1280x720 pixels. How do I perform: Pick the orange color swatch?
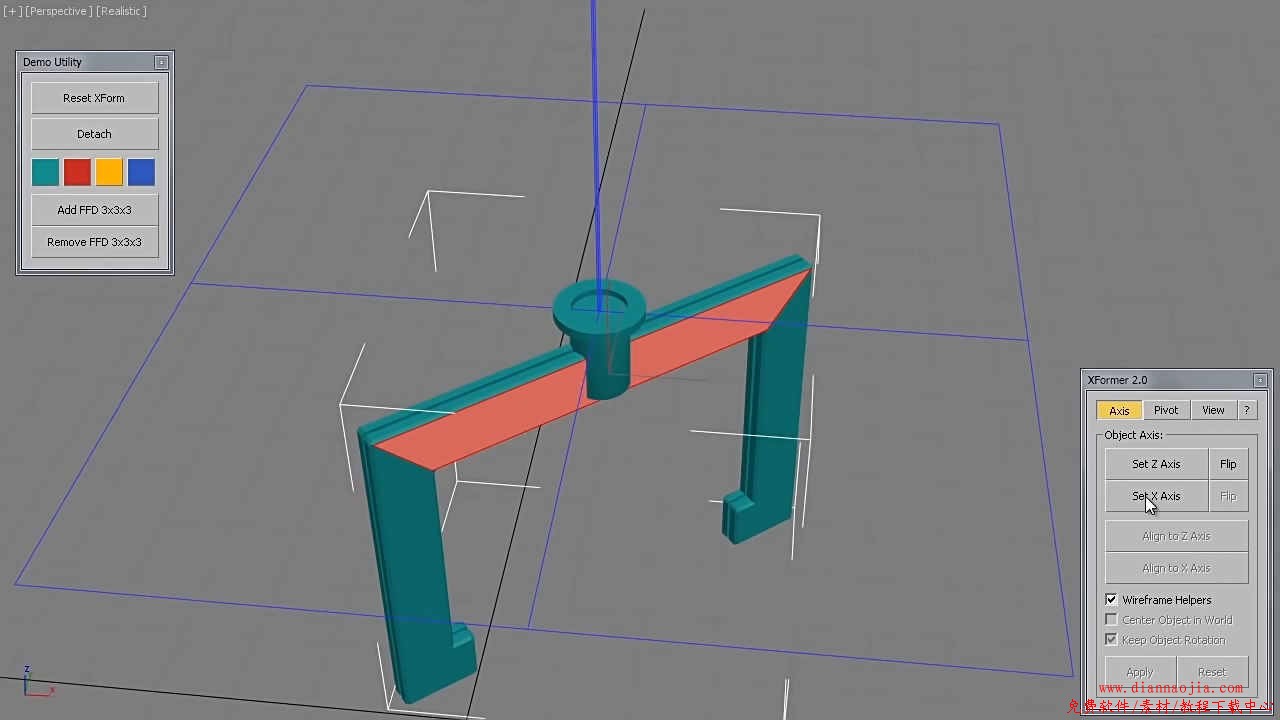(x=109, y=172)
